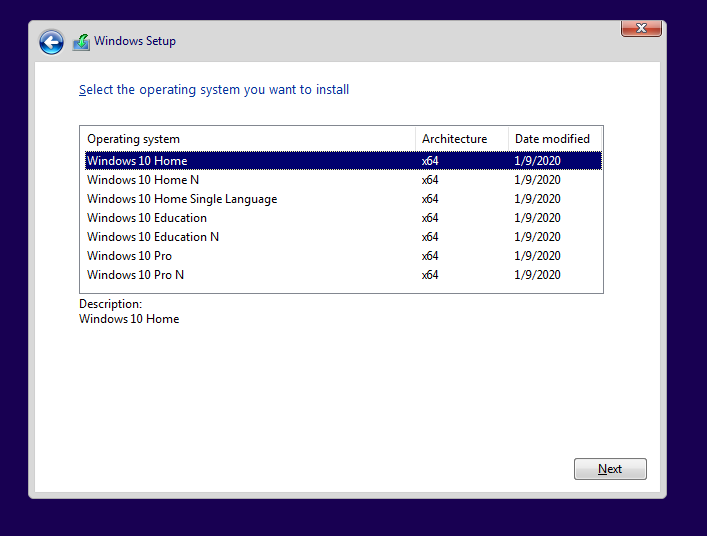Click heading Select the operating system

click(214, 90)
